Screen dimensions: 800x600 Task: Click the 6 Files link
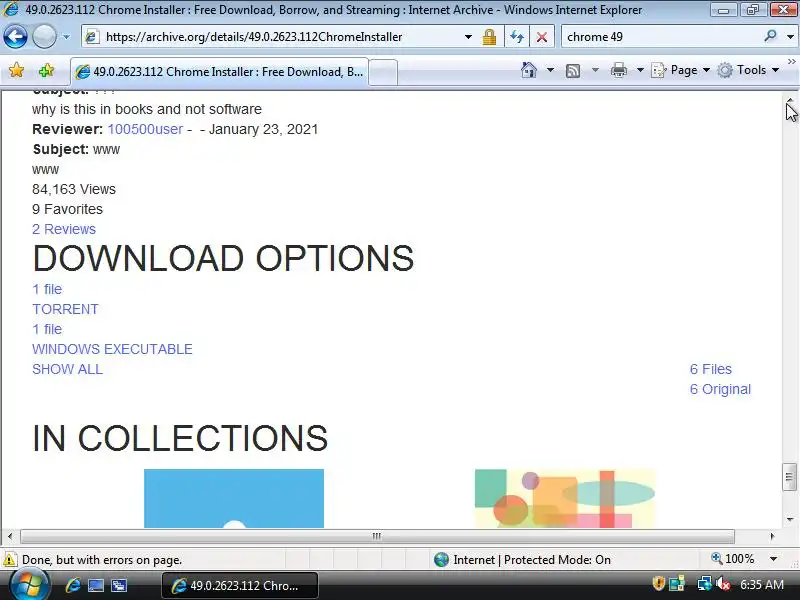(711, 369)
